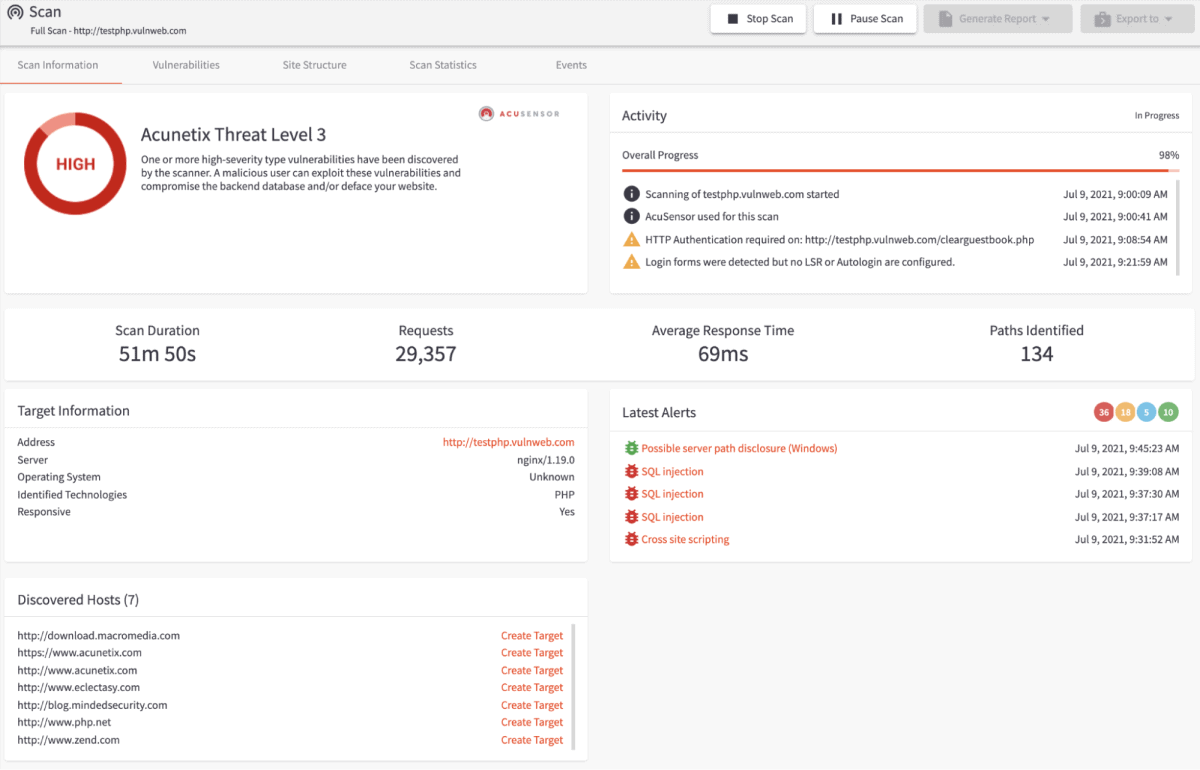Click red bug icon beside Cross site scripting
Image resolution: width=1200 pixels, height=770 pixels.
[x=631, y=539]
